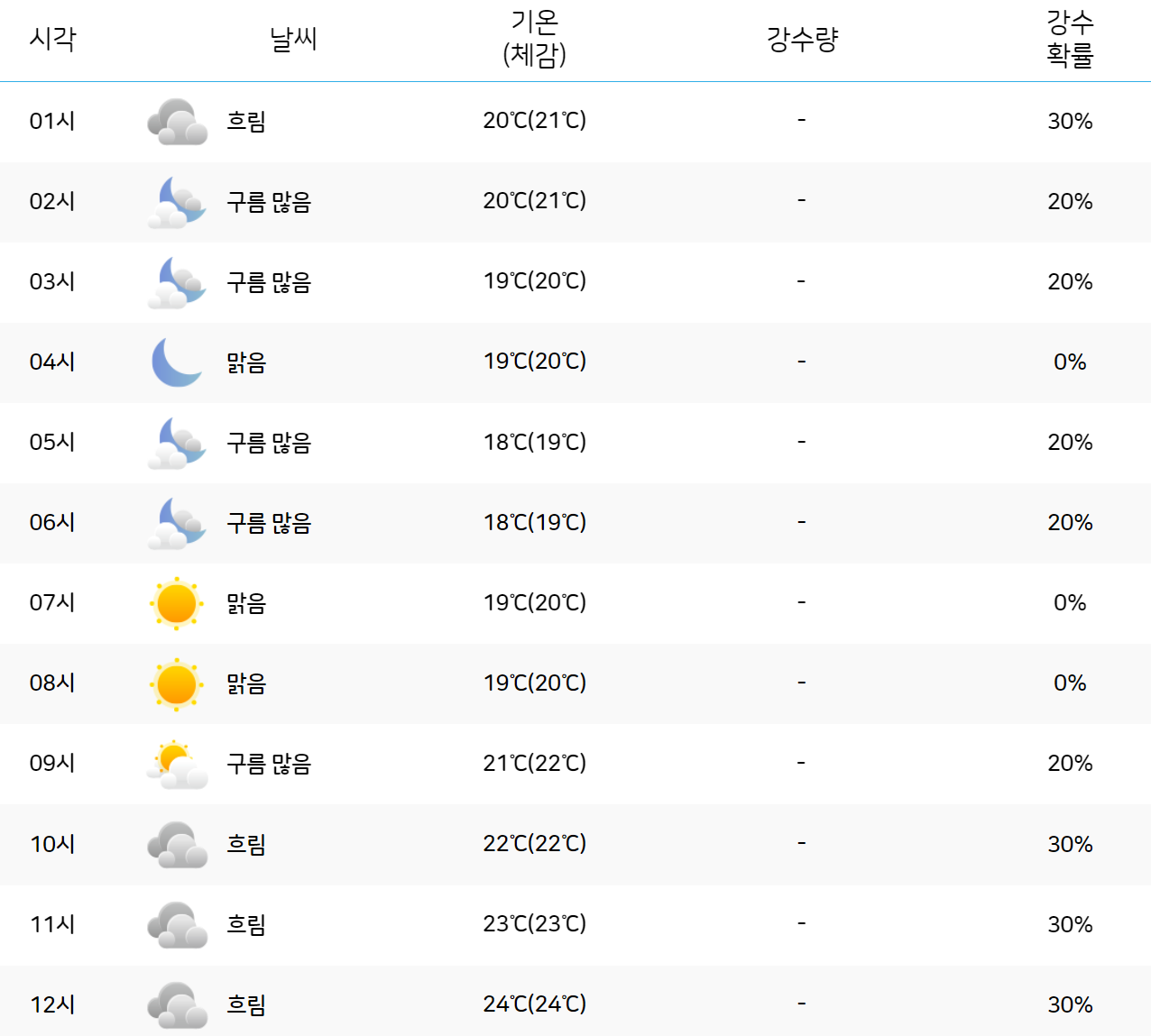The width and height of the screenshot is (1151, 1036).
Task: Click the 30% precipitation value for 01시
Action: [x=1073, y=122]
